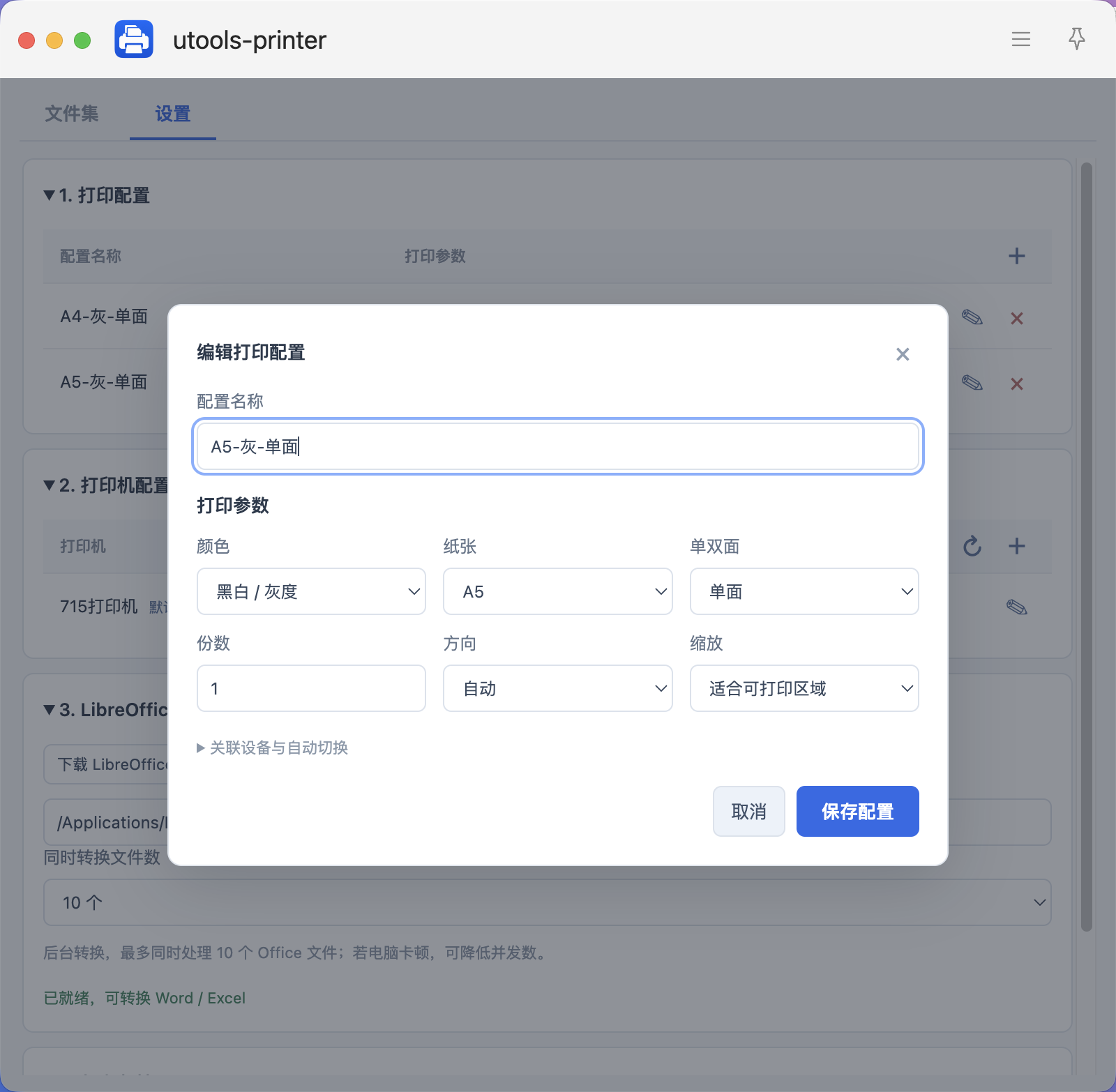The image size is (1116, 1092).
Task: Click the 715打印机 printer name
Action: click(x=99, y=607)
